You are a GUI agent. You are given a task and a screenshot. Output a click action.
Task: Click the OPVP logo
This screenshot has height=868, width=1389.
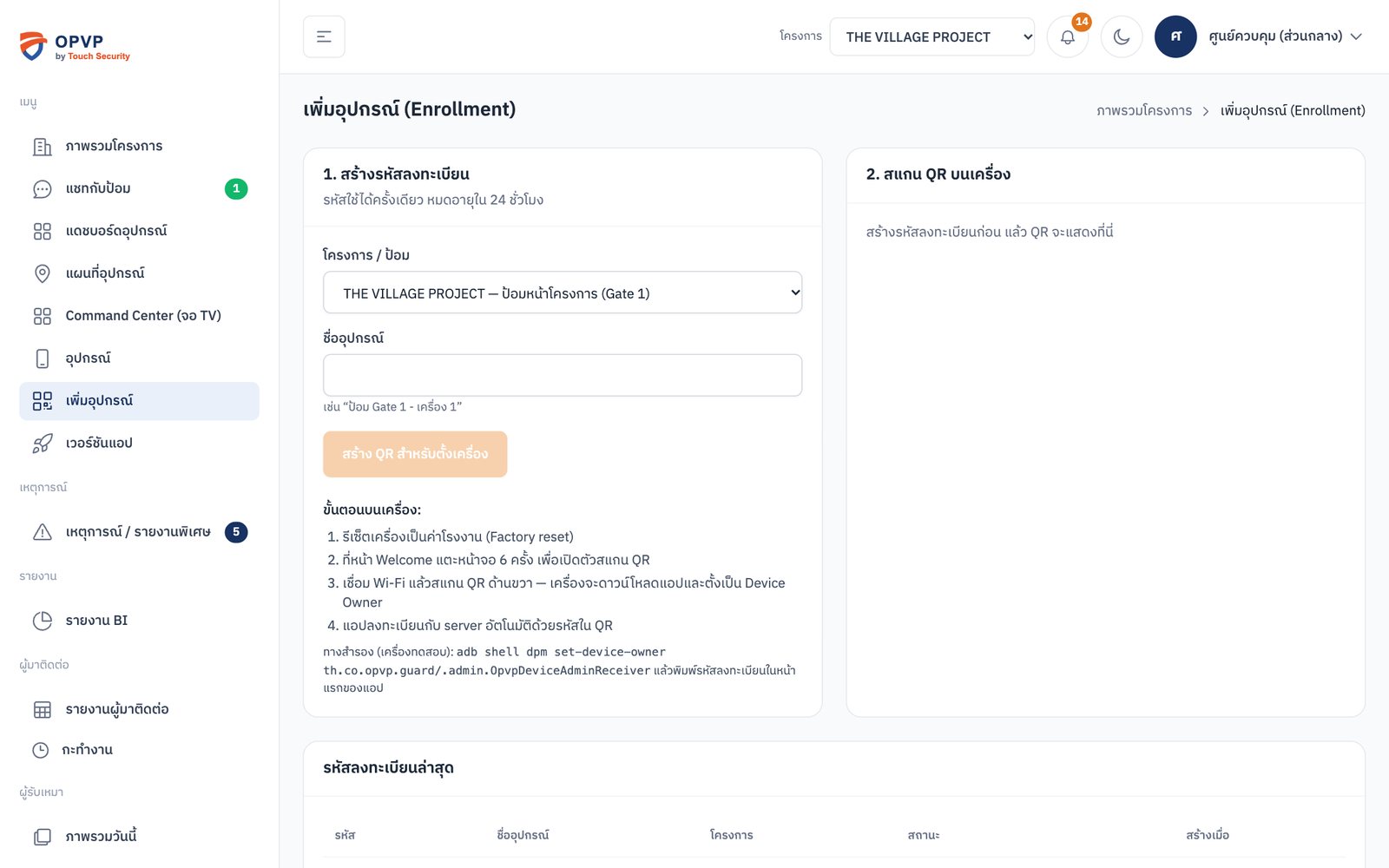point(75,46)
